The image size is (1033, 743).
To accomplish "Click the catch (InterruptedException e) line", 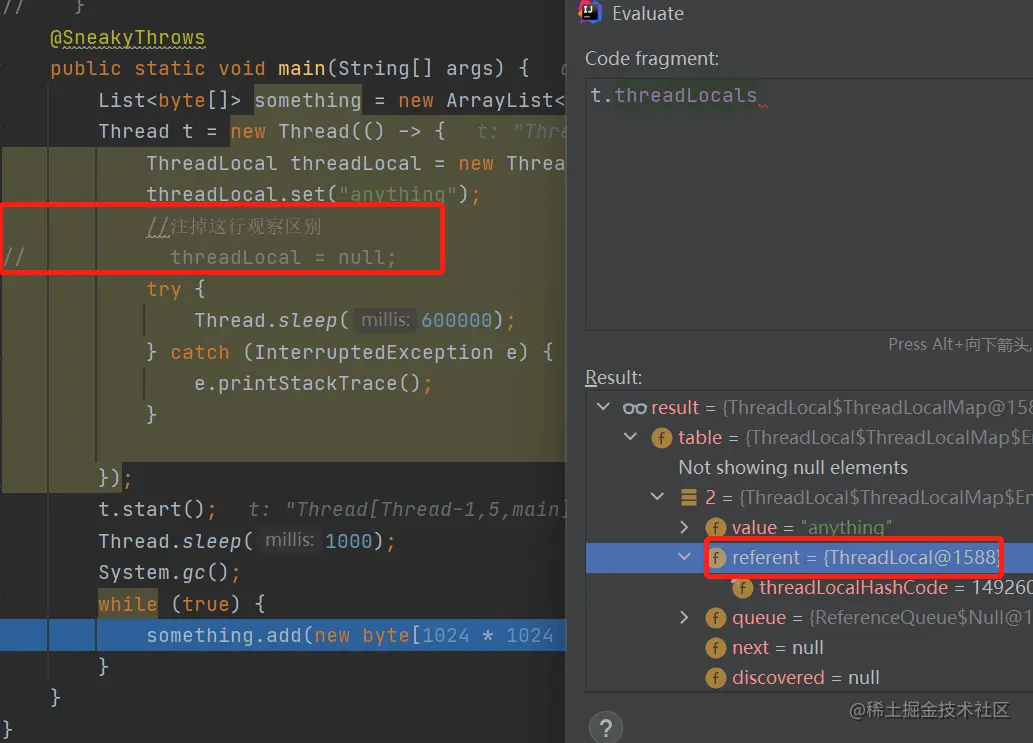I will point(349,352).
